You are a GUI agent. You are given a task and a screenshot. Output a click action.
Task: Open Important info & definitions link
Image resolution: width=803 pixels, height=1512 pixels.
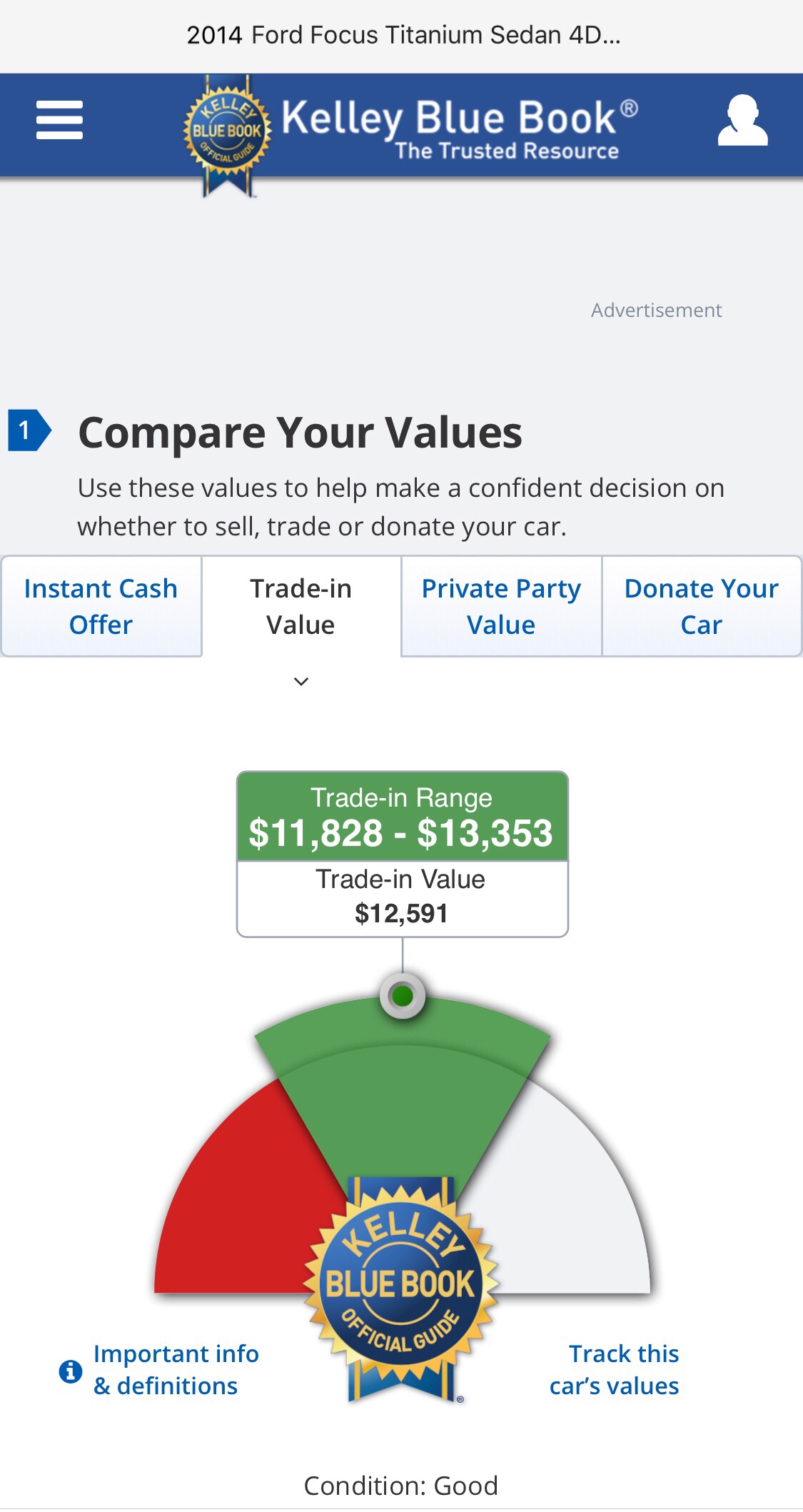tap(176, 1369)
